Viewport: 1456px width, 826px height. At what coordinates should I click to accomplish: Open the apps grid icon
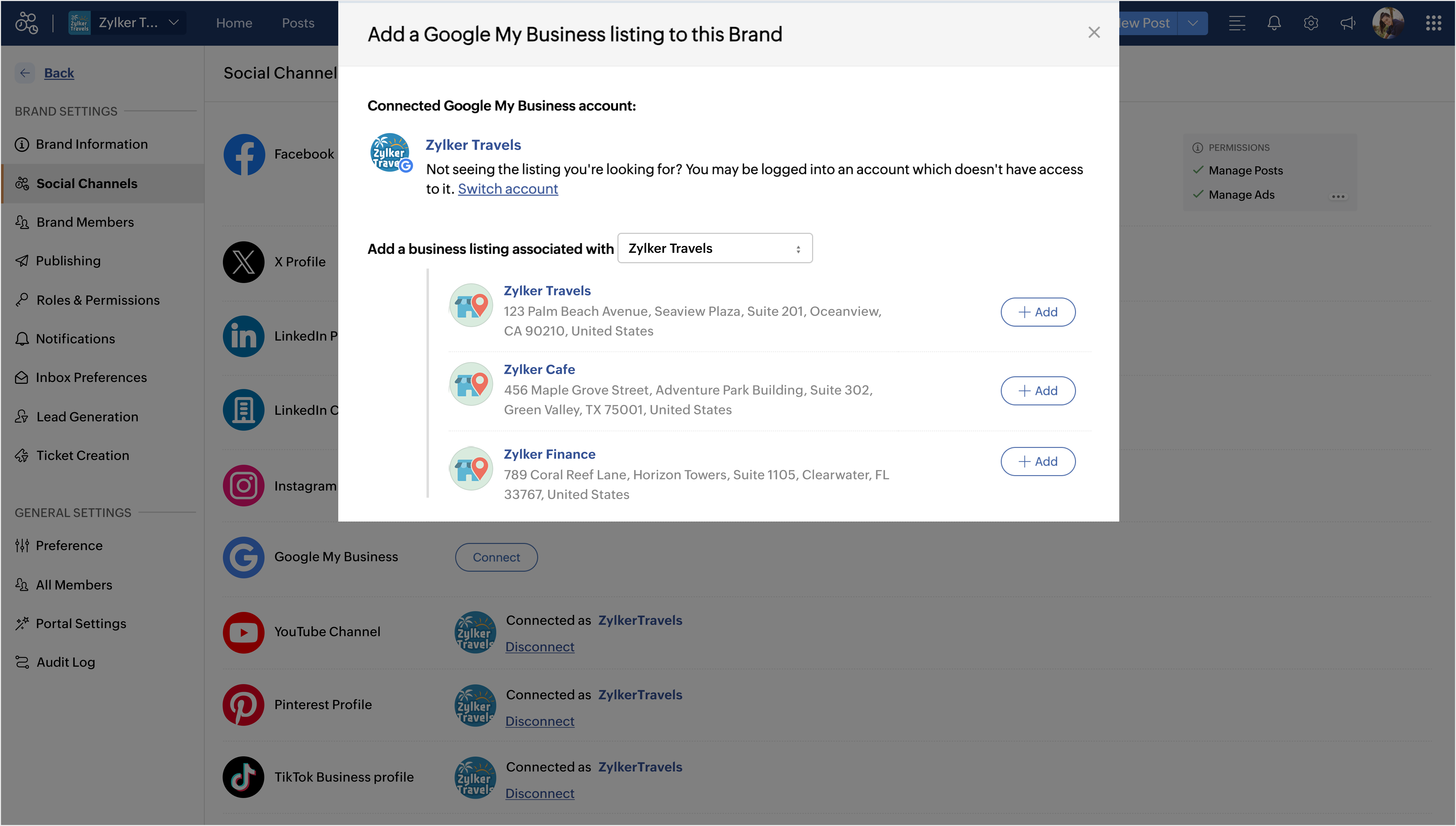pyautogui.click(x=1433, y=23)
